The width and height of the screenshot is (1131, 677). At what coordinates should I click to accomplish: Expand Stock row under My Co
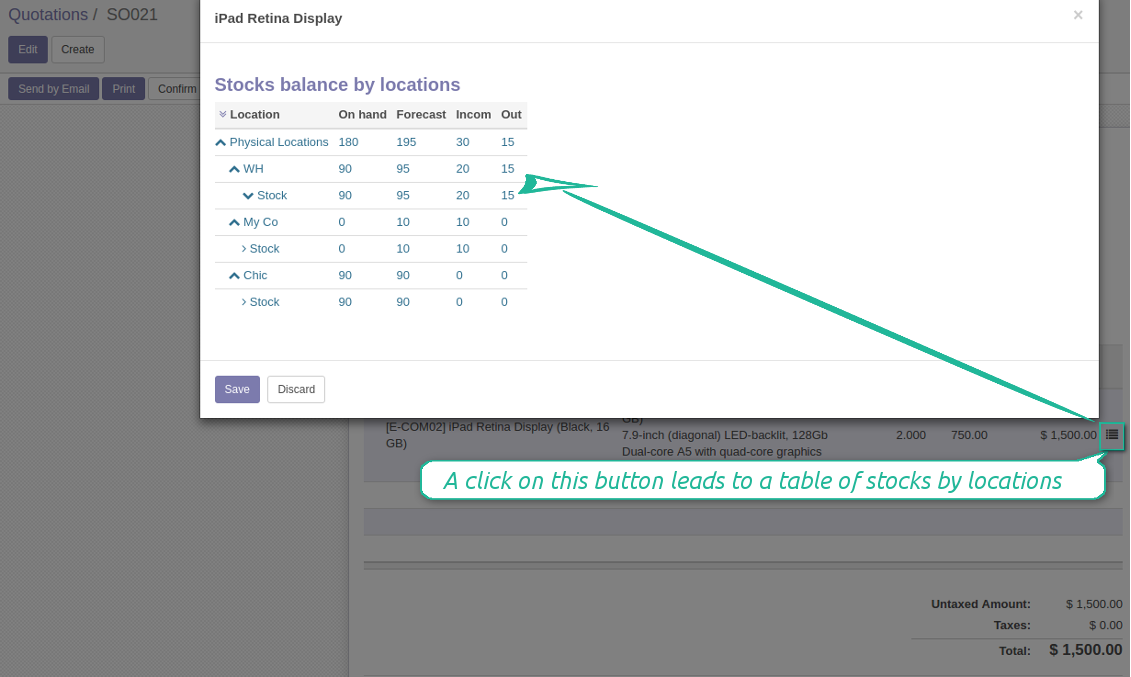[244, 249]
